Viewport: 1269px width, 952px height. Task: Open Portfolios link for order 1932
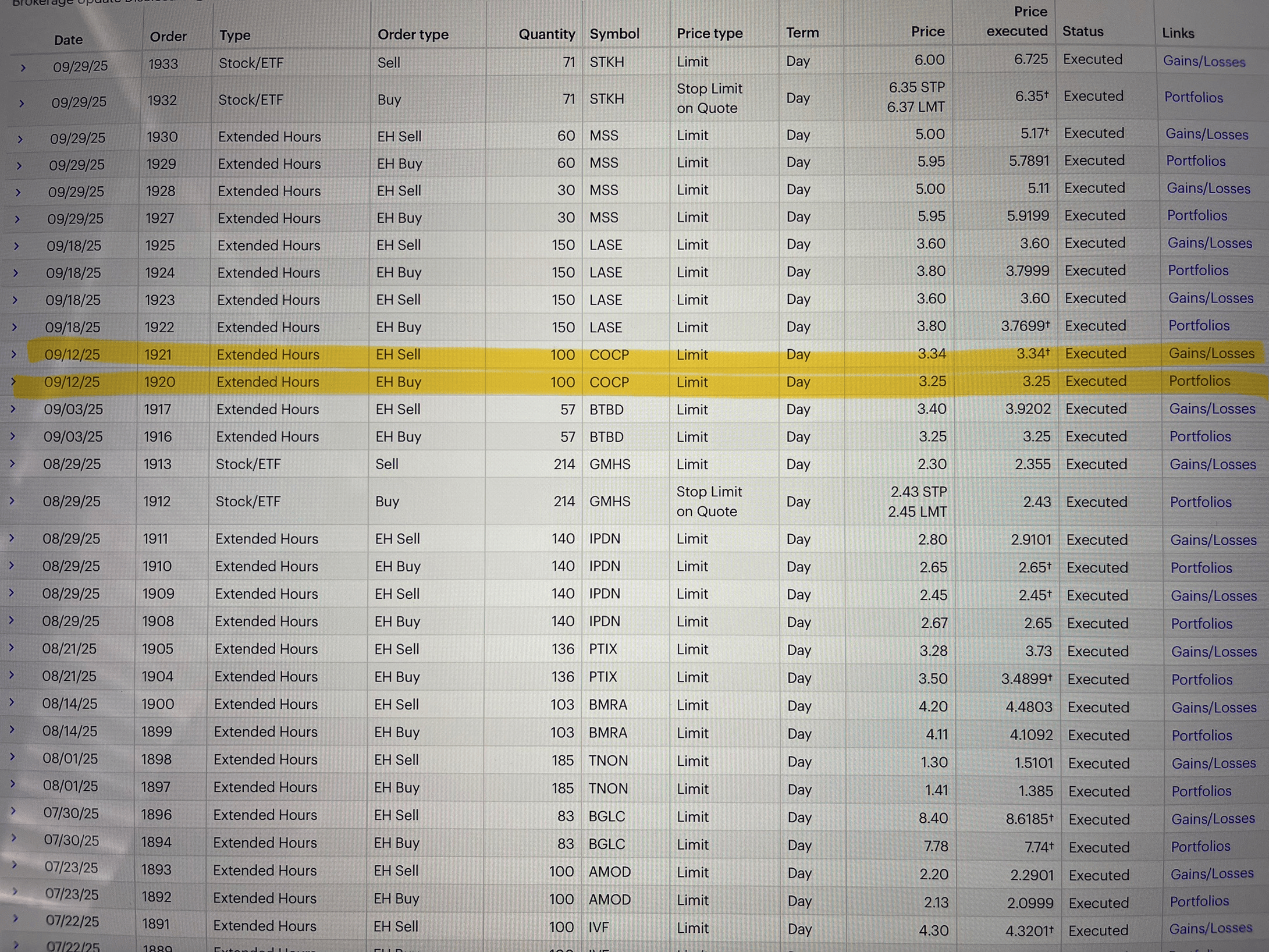[x=1193, y=98]
